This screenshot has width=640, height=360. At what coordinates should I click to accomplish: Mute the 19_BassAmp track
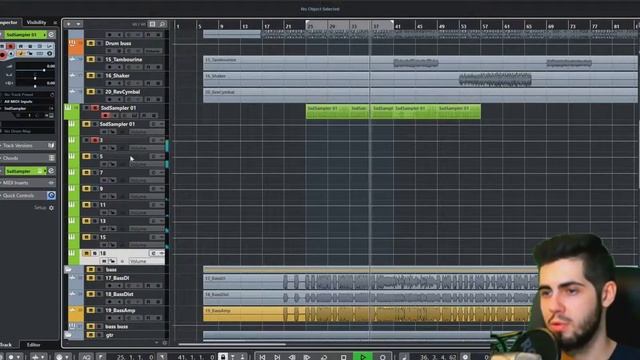point(91,310)
